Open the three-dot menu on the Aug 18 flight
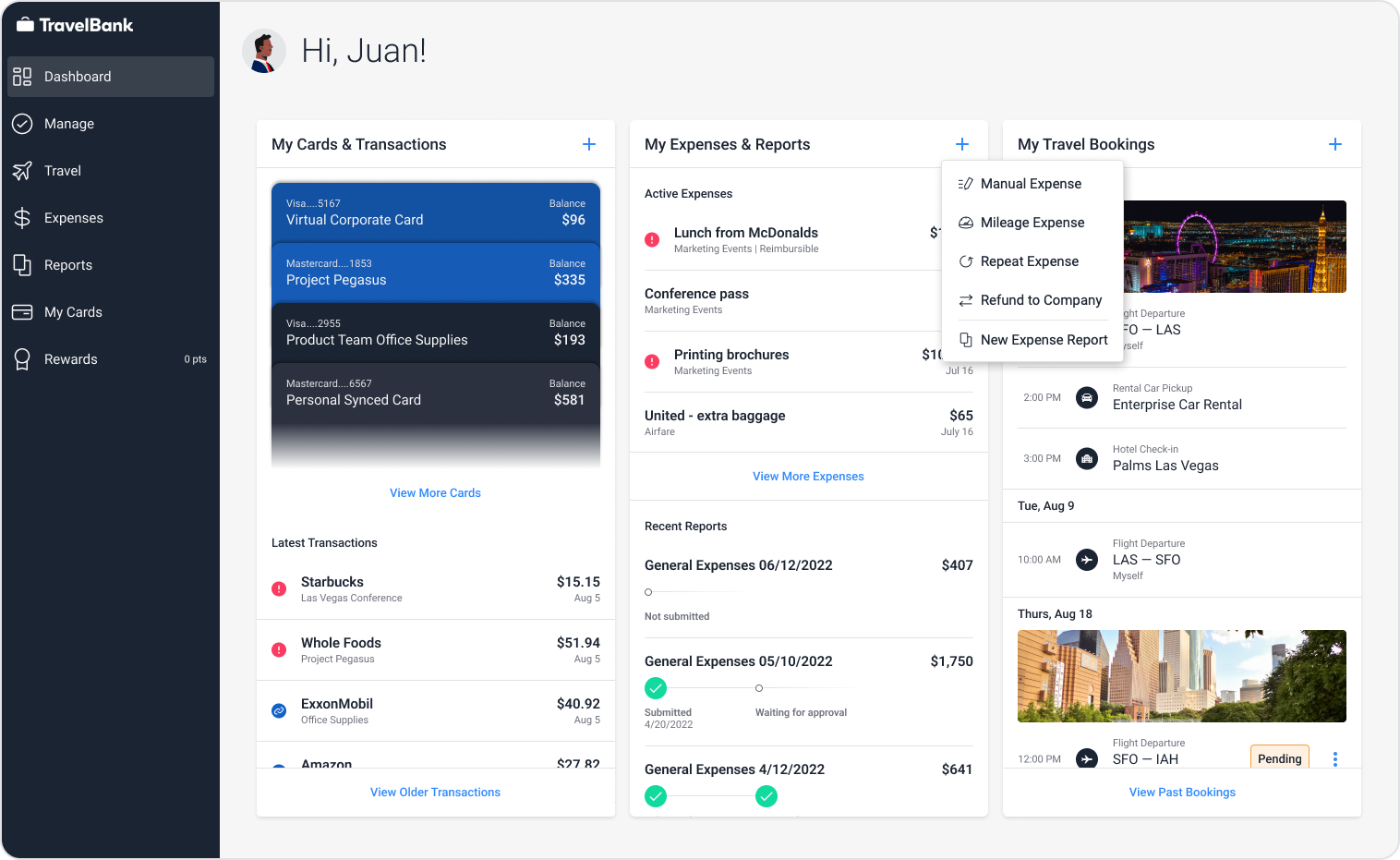This screenshot has width=1400, height=860. pos(1334,758)
